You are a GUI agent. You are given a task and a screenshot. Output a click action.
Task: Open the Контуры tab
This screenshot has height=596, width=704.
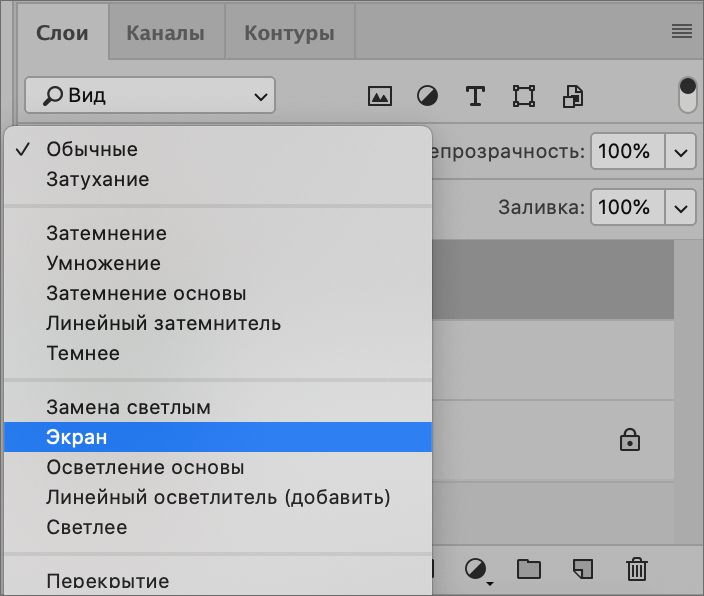pyautogui.click(x=290, y=32)
